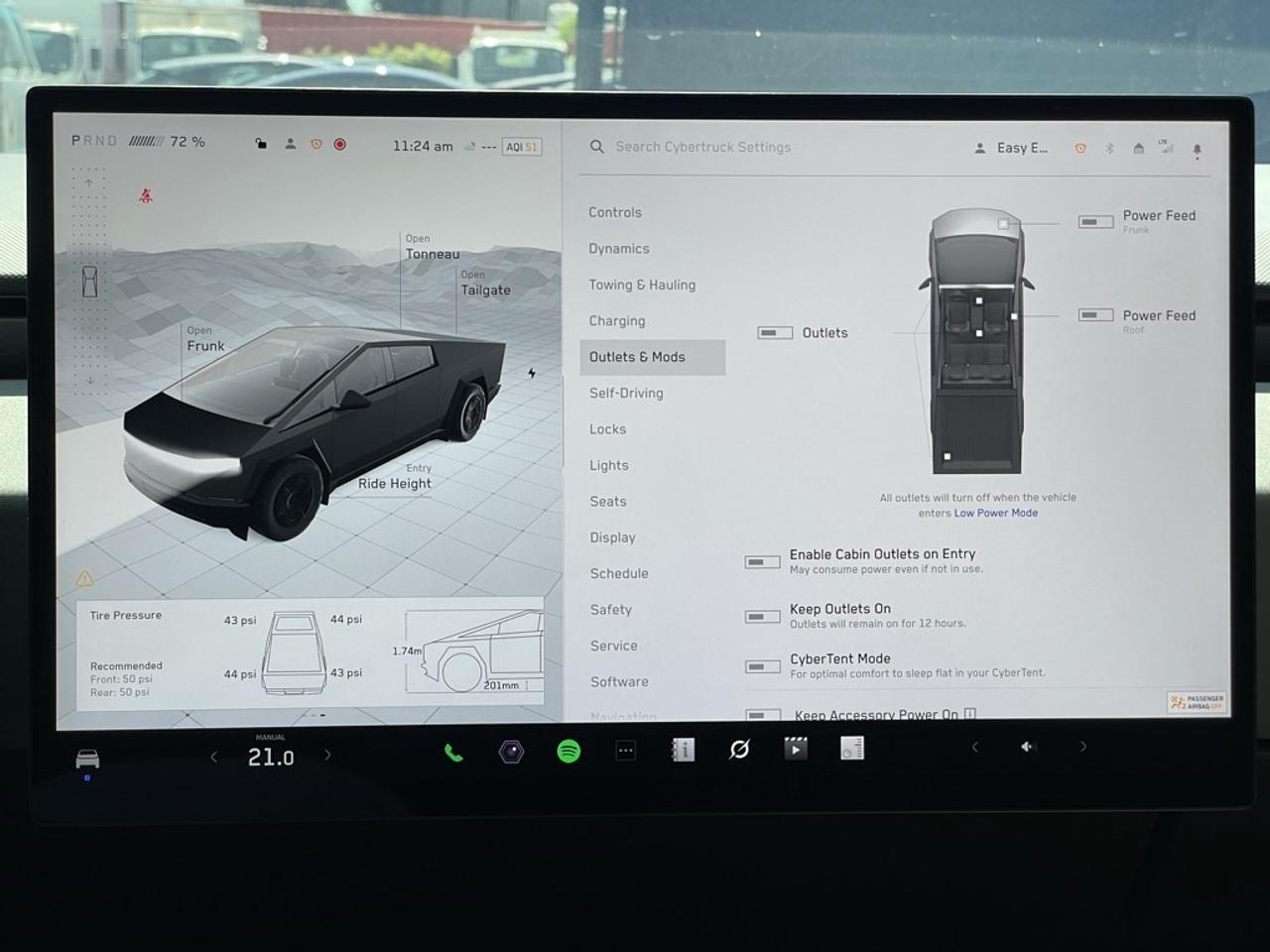Tap the AQI 51 air quality badge

(x=521, y=147)
